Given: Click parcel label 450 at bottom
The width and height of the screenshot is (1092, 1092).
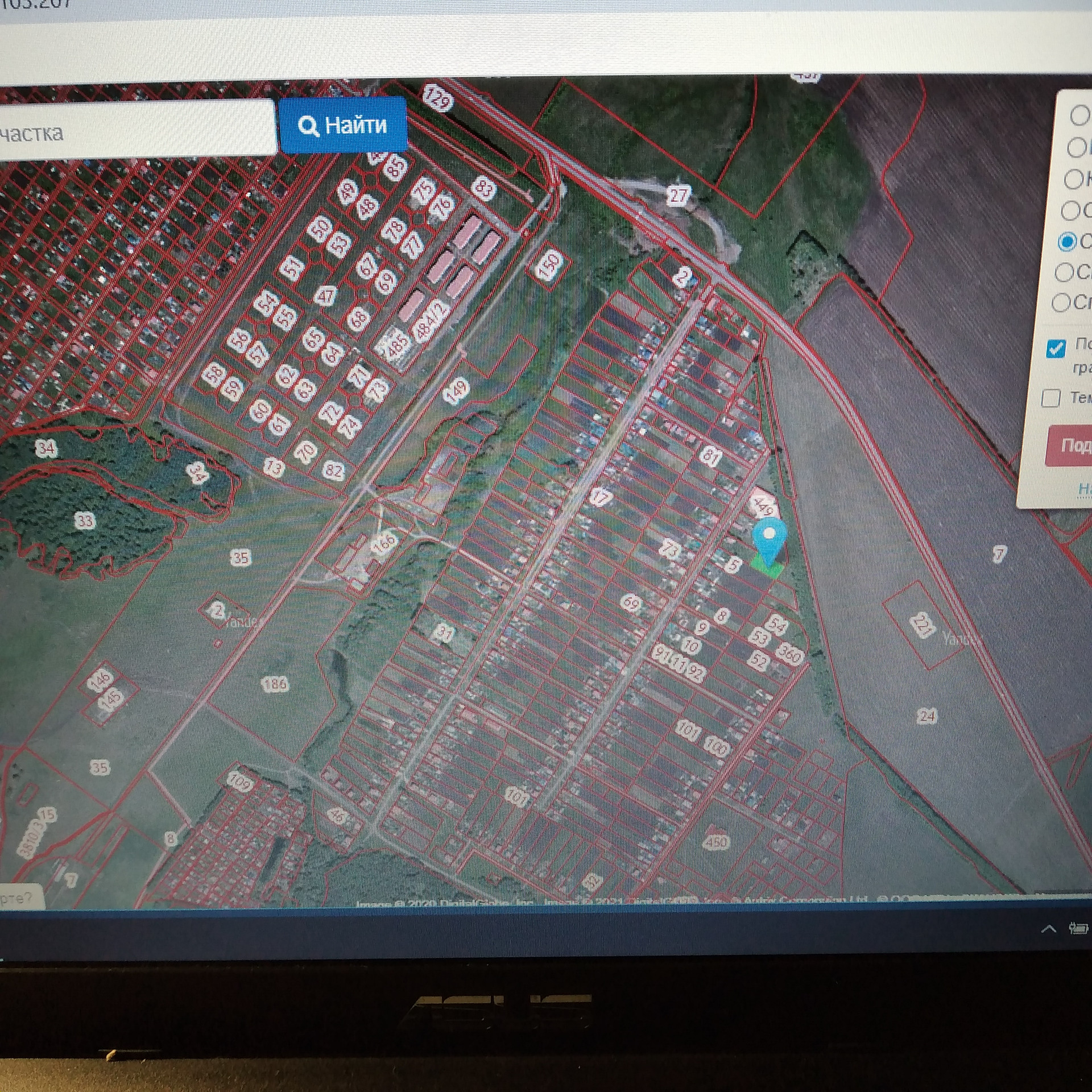Looking at the screenshot, I should point(716,842).
